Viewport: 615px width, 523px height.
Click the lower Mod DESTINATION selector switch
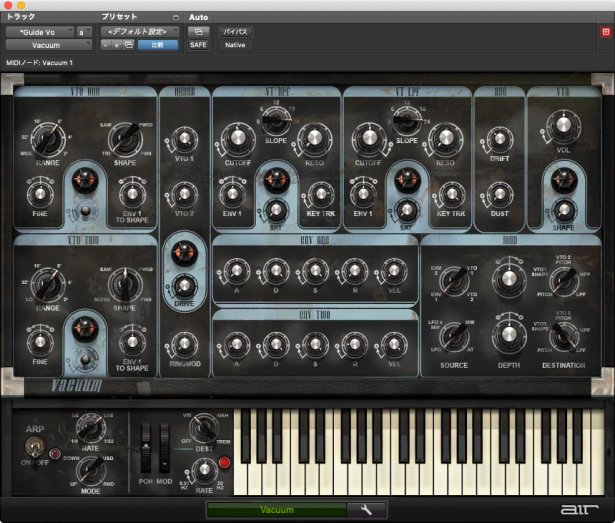564,337
